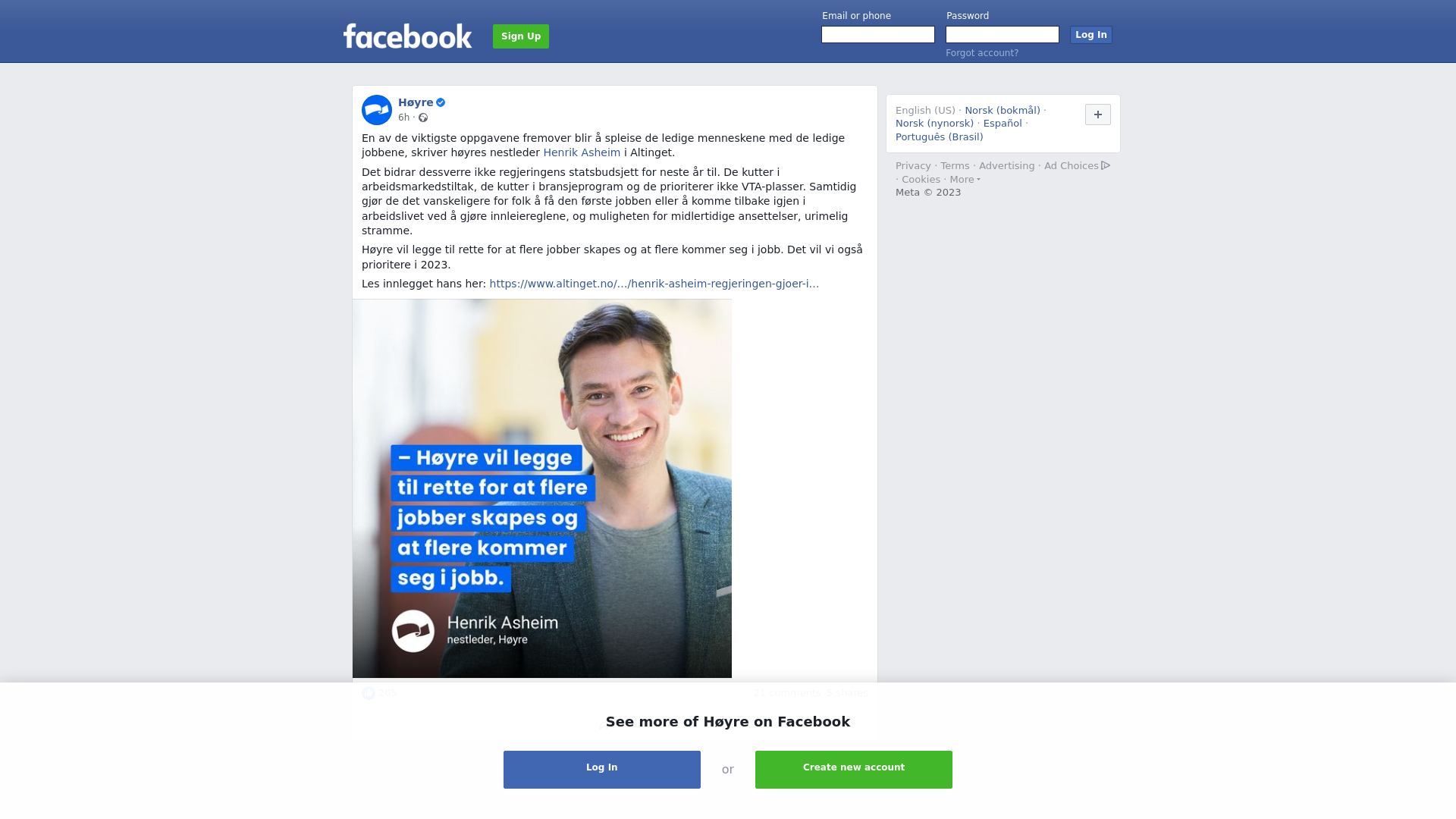This screenshot has height=819, width=1456.
Task: Click the public globe privacy icon
Action: [423, 118]
